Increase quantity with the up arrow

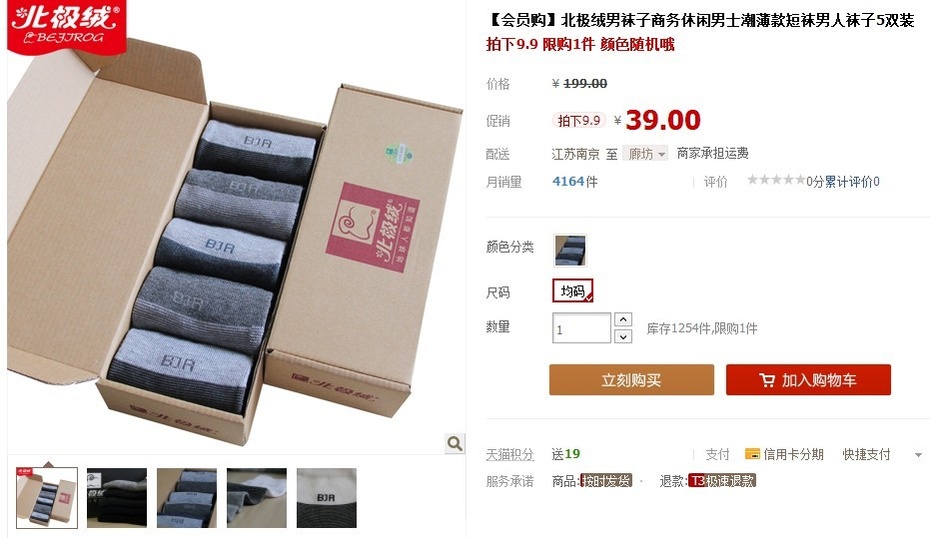[623, 320]
